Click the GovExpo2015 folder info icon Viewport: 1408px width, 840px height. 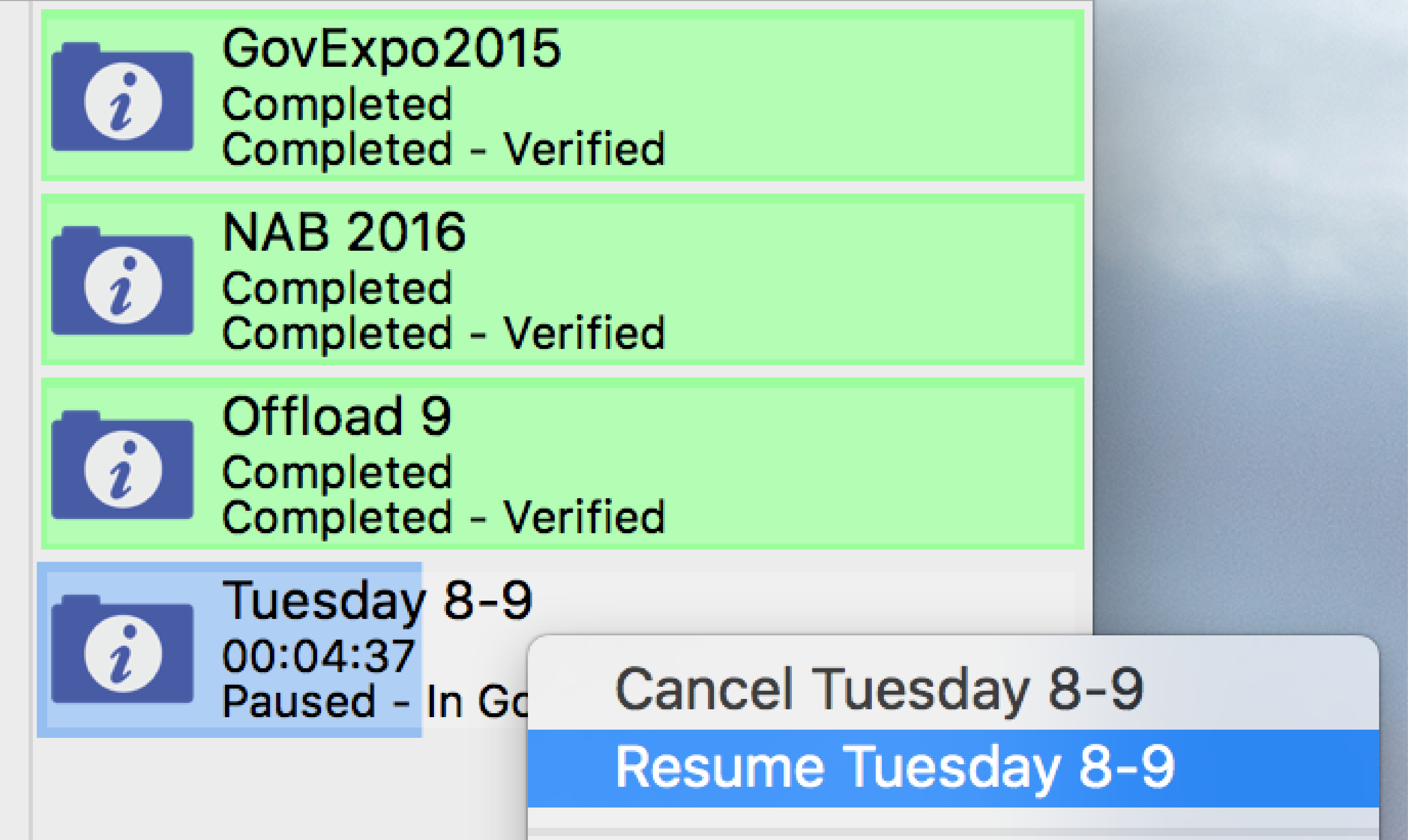[122, 97]
